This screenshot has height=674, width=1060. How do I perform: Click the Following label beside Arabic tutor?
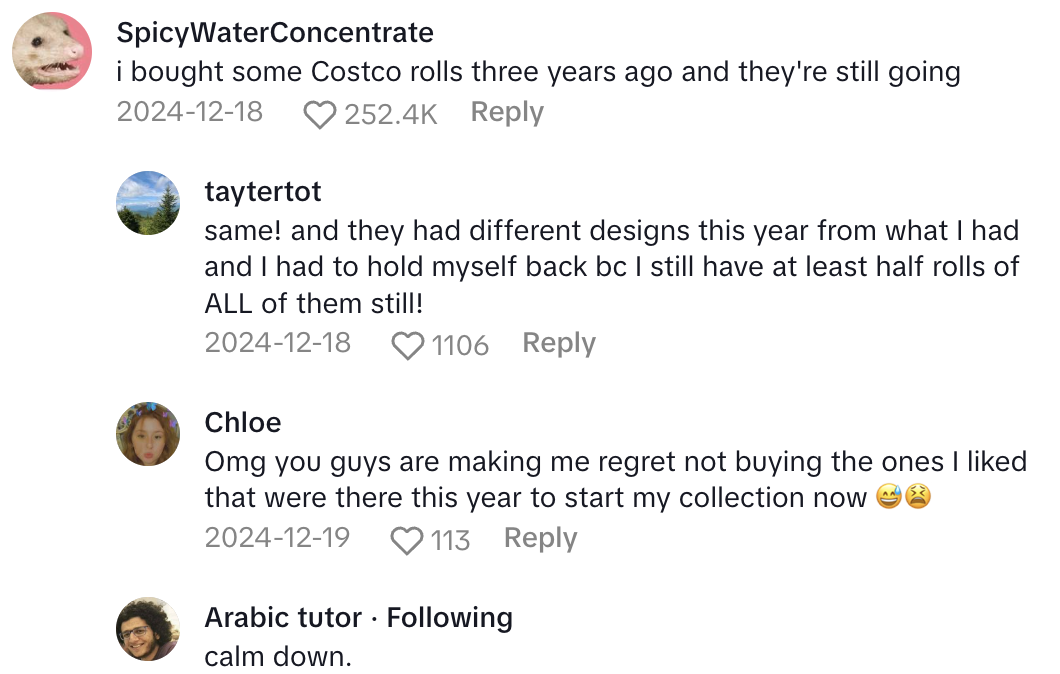click(449, 618)
